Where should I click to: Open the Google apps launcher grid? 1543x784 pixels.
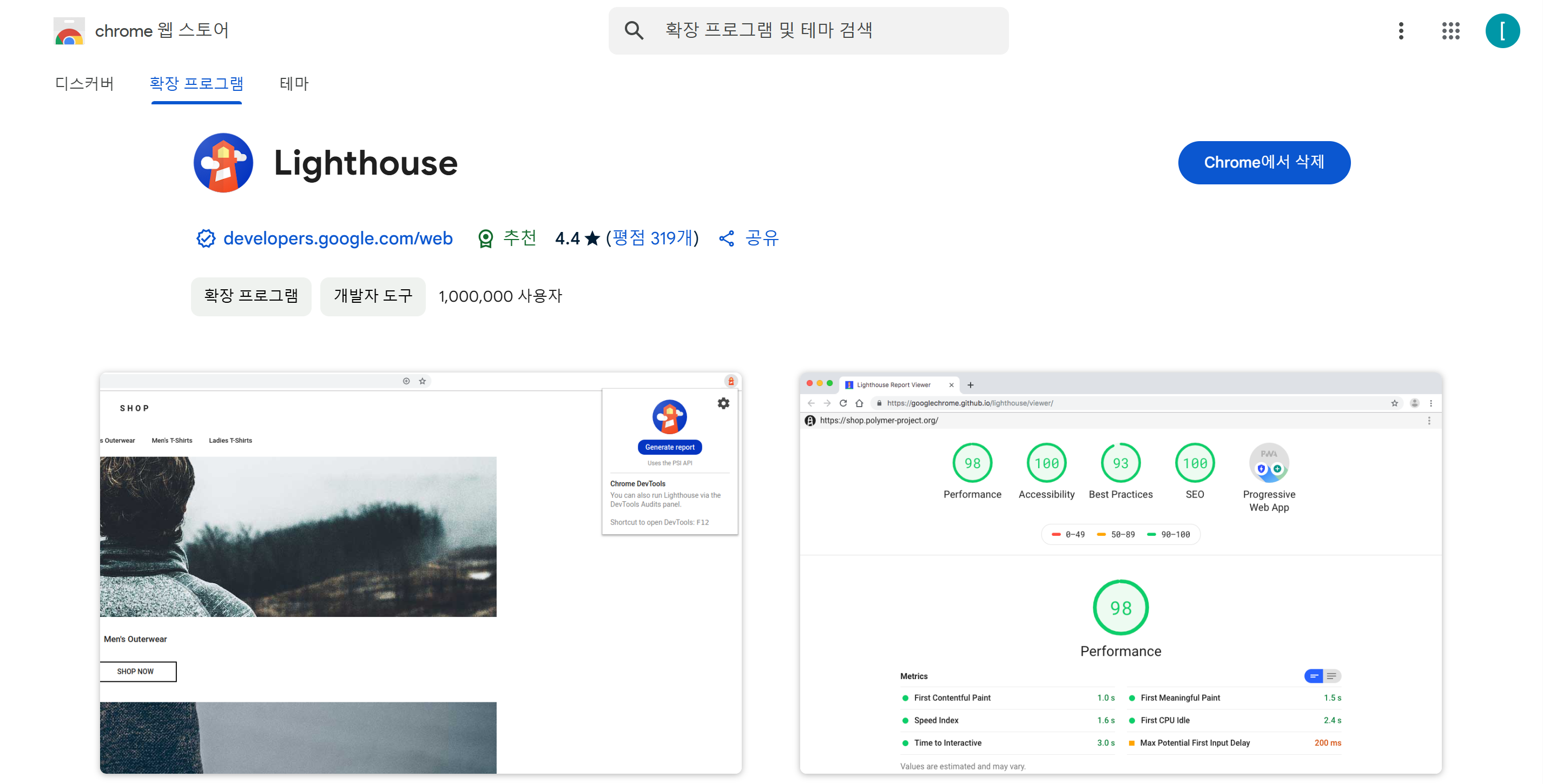coord(1450,30)
